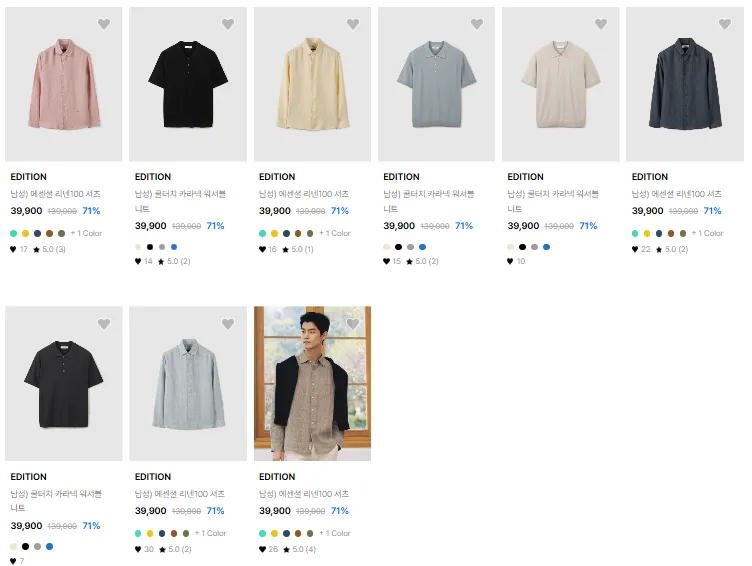The image size is (752, 566).
Task: Favorite the pink linen shirt via heart
Action: pos(104,24)
